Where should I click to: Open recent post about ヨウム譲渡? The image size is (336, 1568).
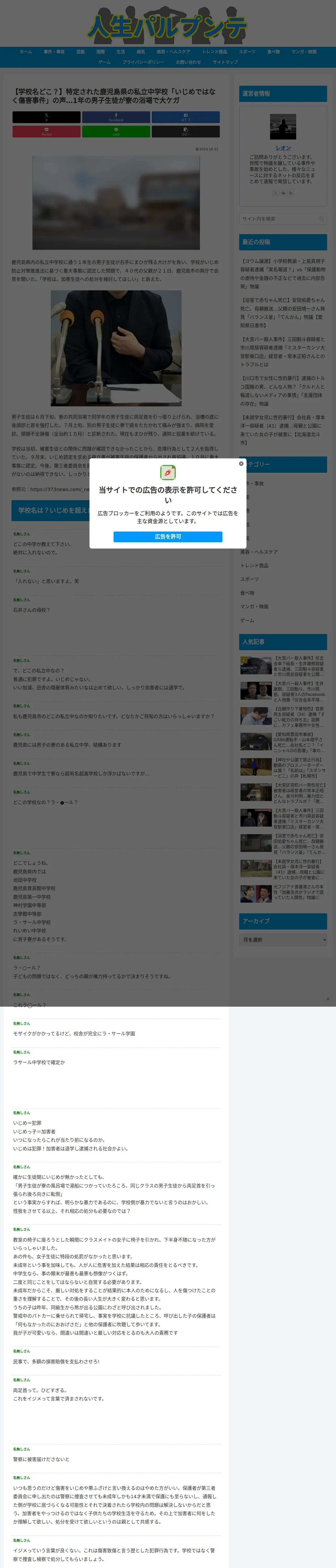[283, 274]
